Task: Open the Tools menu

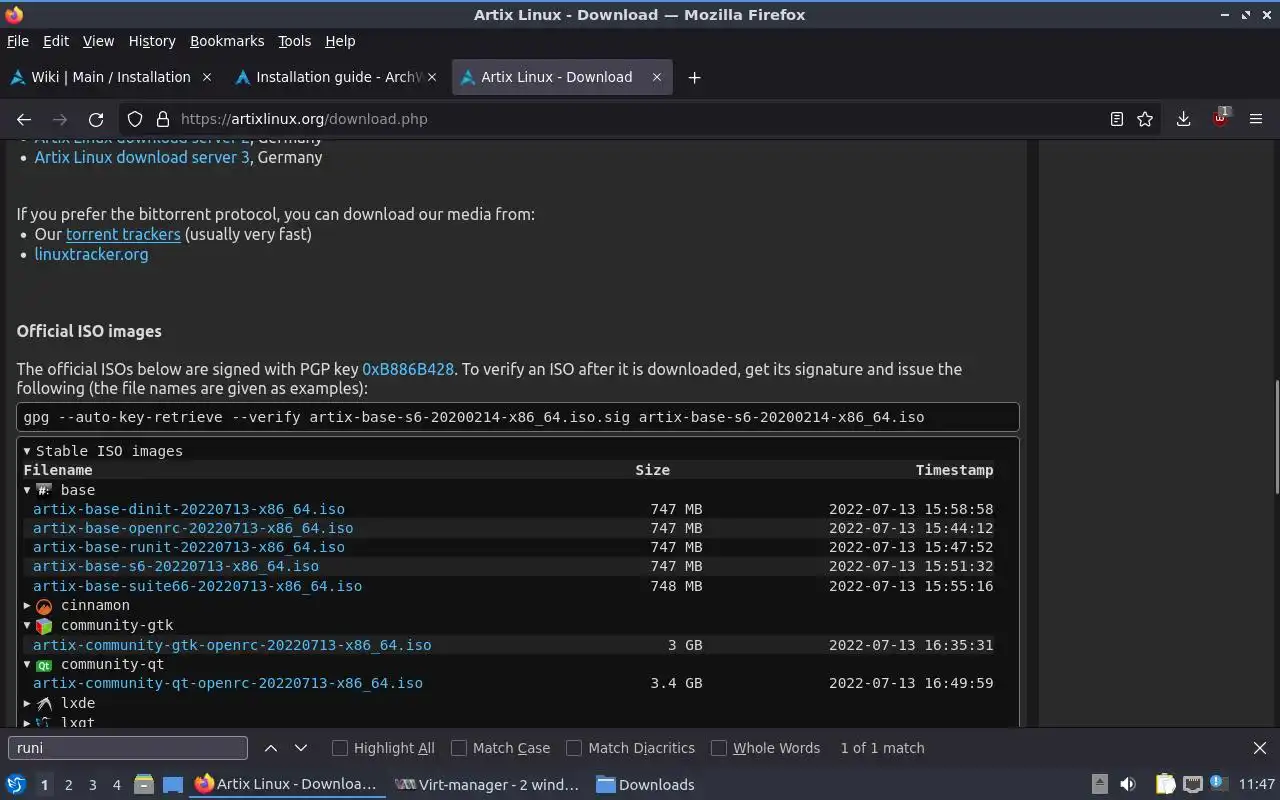Action: point(295,41)
